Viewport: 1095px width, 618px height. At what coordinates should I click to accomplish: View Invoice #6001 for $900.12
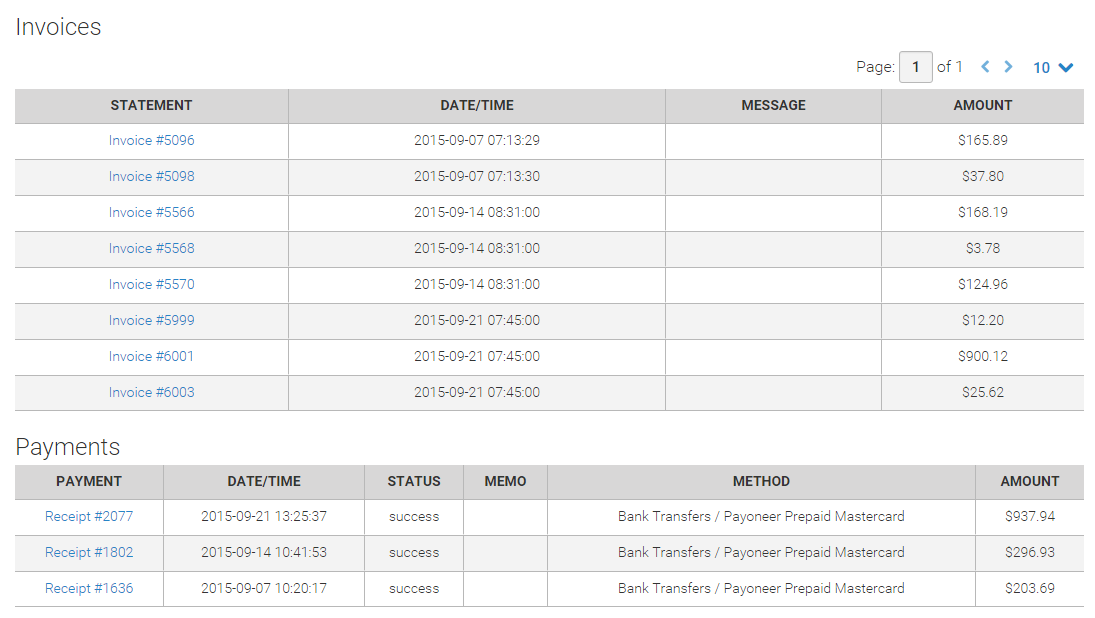(x=152, y=357)
